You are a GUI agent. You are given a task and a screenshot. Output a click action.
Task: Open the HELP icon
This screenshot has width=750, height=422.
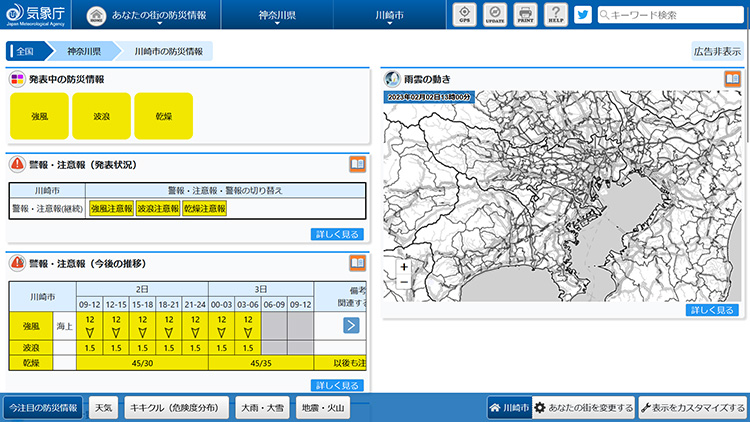point(555,15)
